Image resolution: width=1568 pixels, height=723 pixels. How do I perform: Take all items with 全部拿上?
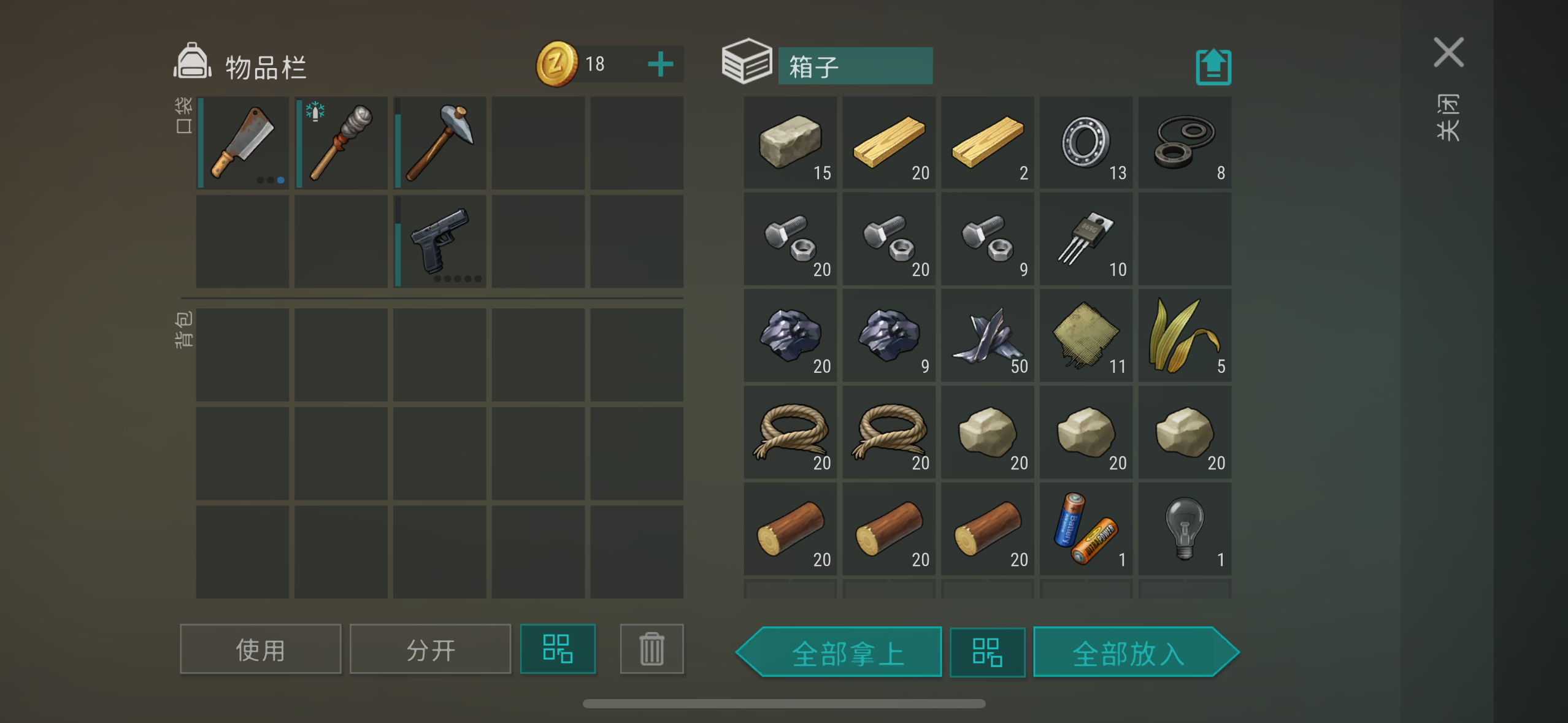pos(839,652)
